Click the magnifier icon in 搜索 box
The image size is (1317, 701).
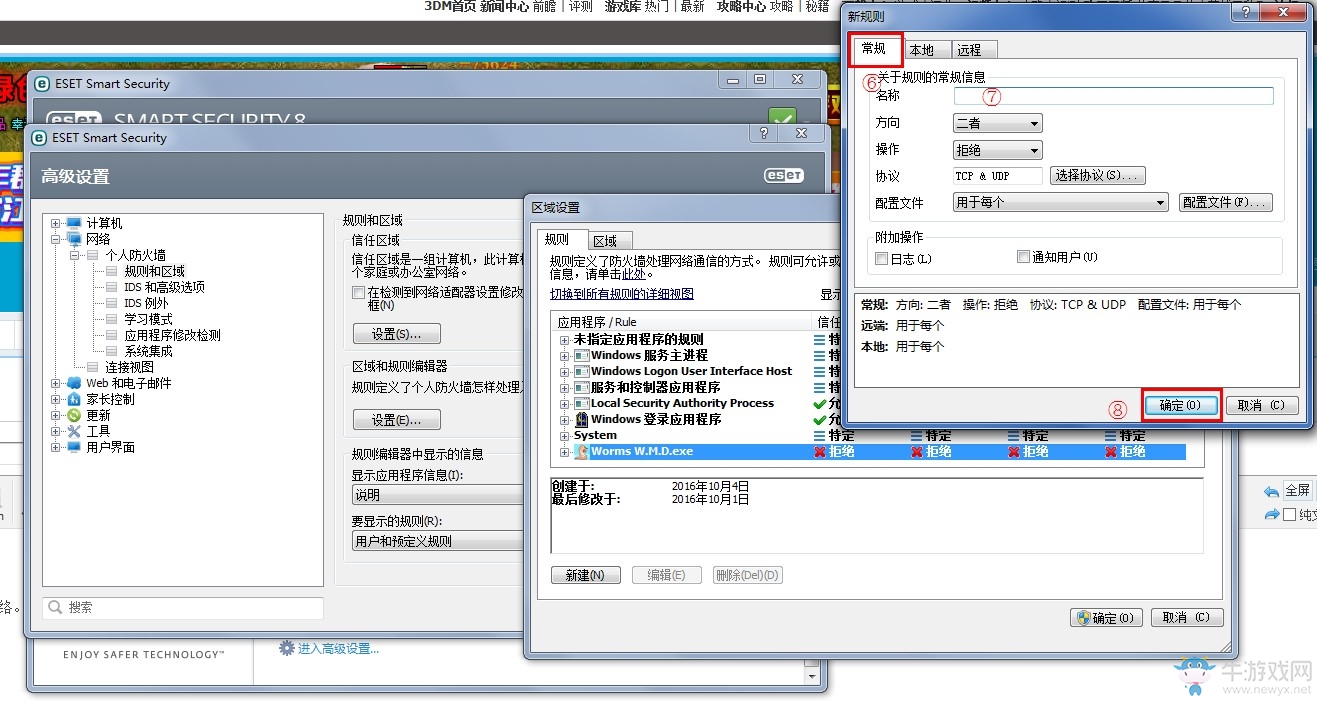pos(55,607)
